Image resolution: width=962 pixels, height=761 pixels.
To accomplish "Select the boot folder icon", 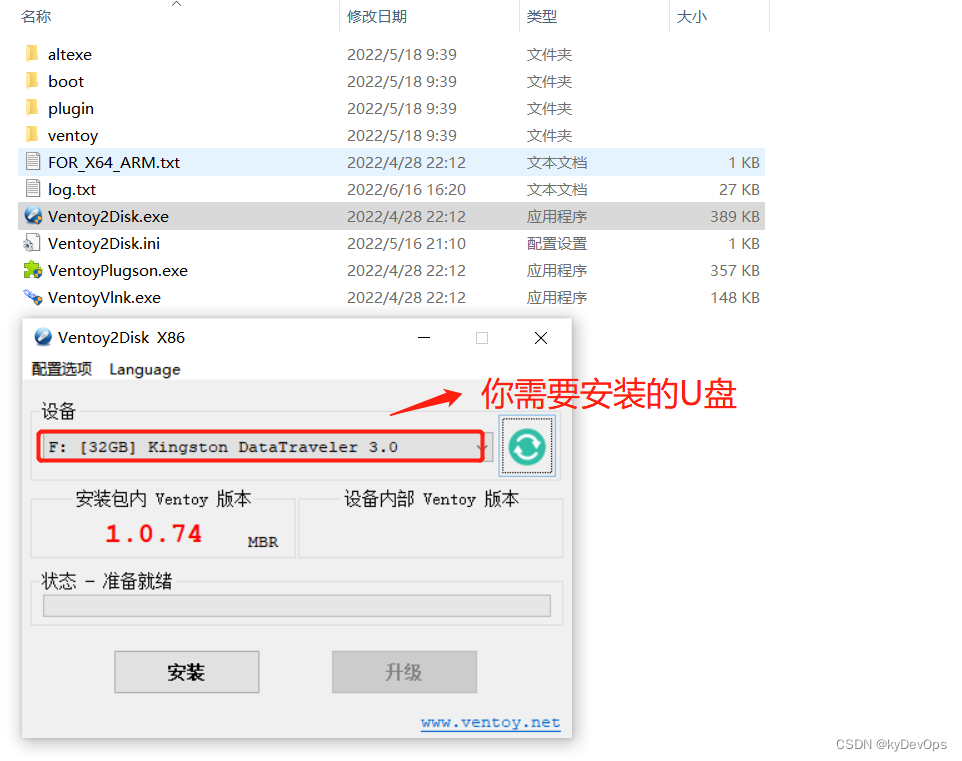I will pyautogui.click(x=32, y=81).
